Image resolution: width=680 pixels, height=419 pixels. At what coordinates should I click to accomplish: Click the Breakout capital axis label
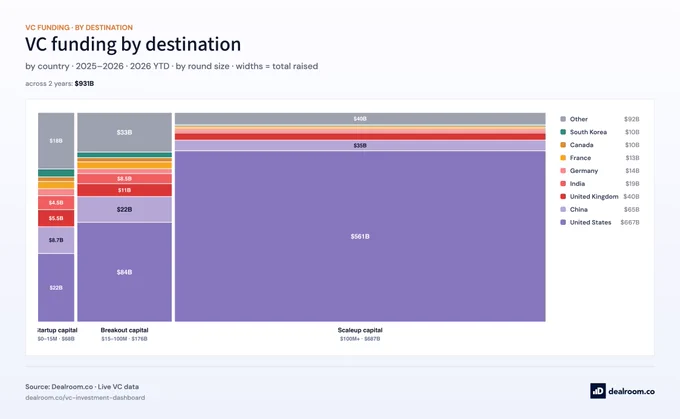124,330
